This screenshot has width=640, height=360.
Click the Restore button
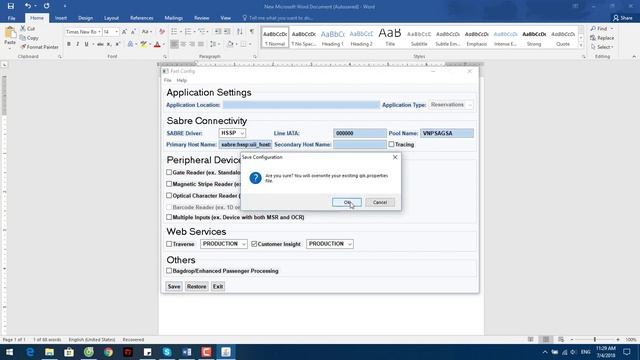(x=196, y=287)
